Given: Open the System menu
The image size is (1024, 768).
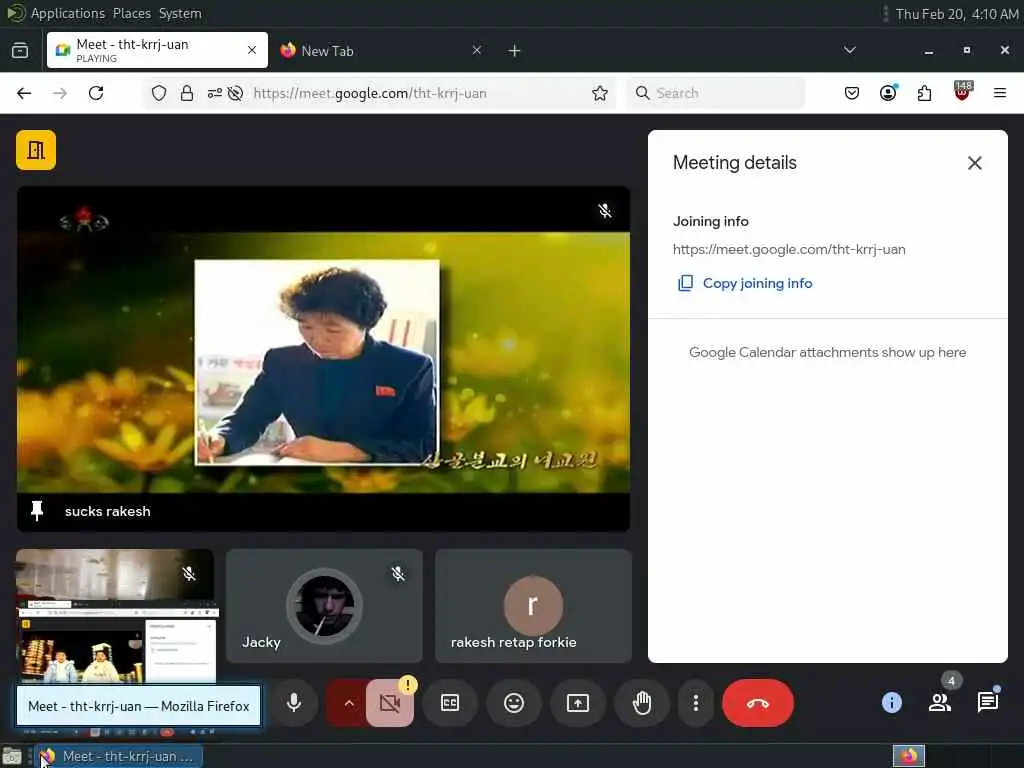Looking at the screenshot, I should pyautogui.click(x=180, y=13).
